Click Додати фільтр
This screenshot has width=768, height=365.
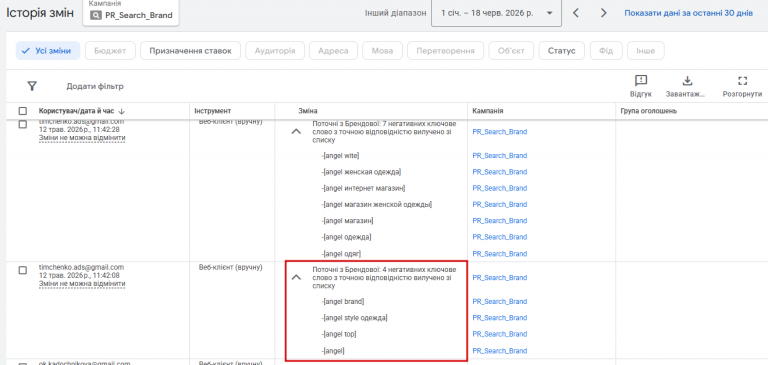(x=95, y=86)
